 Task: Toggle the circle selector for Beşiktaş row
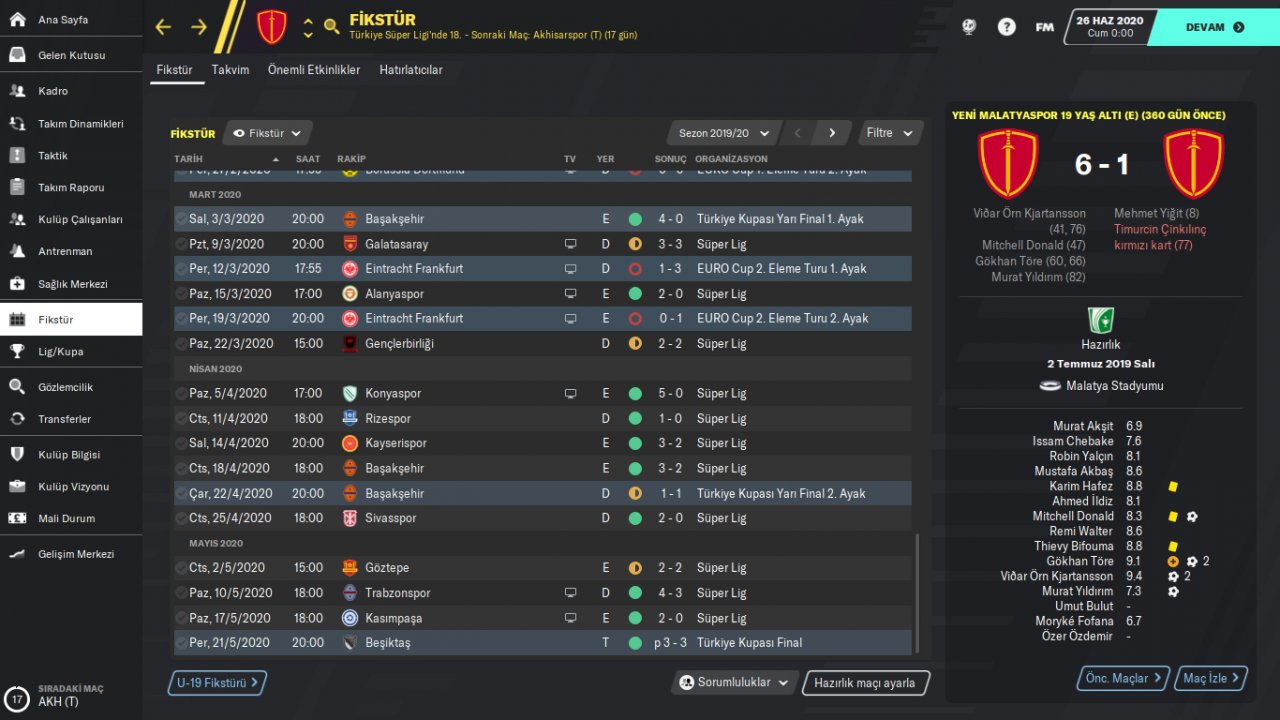[x=180, y=643]
